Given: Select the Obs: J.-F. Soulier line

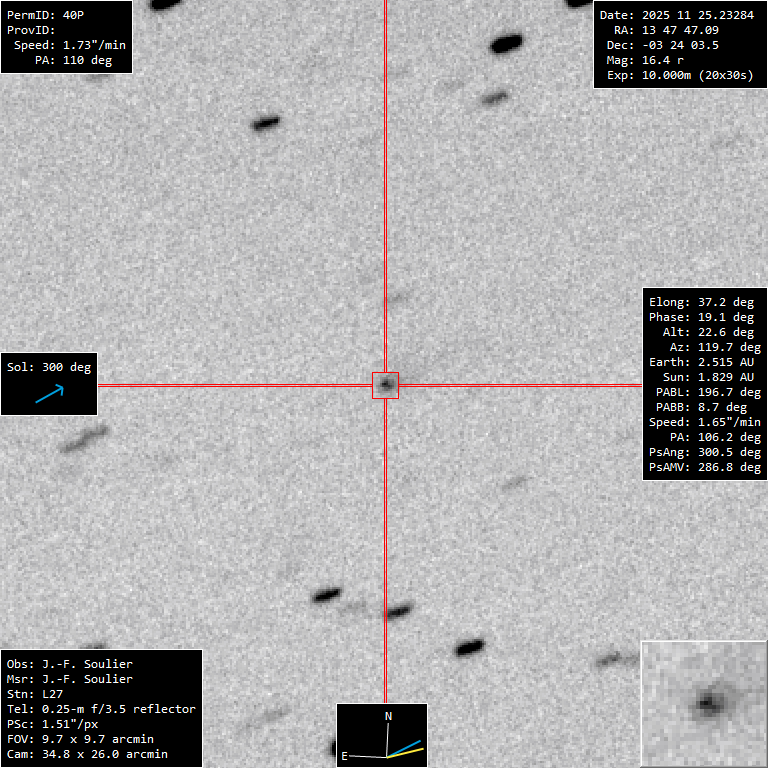Looking at the screenshot, I should [70, 664].
